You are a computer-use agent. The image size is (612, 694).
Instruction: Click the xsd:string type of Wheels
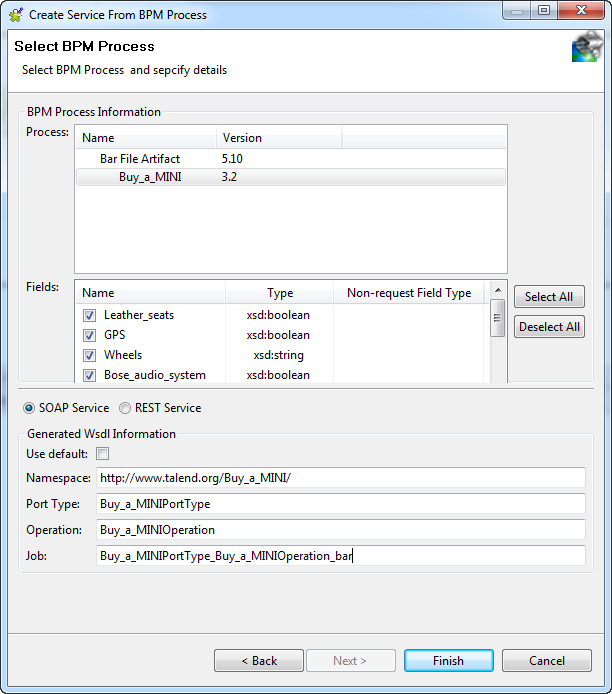point(279,355)
